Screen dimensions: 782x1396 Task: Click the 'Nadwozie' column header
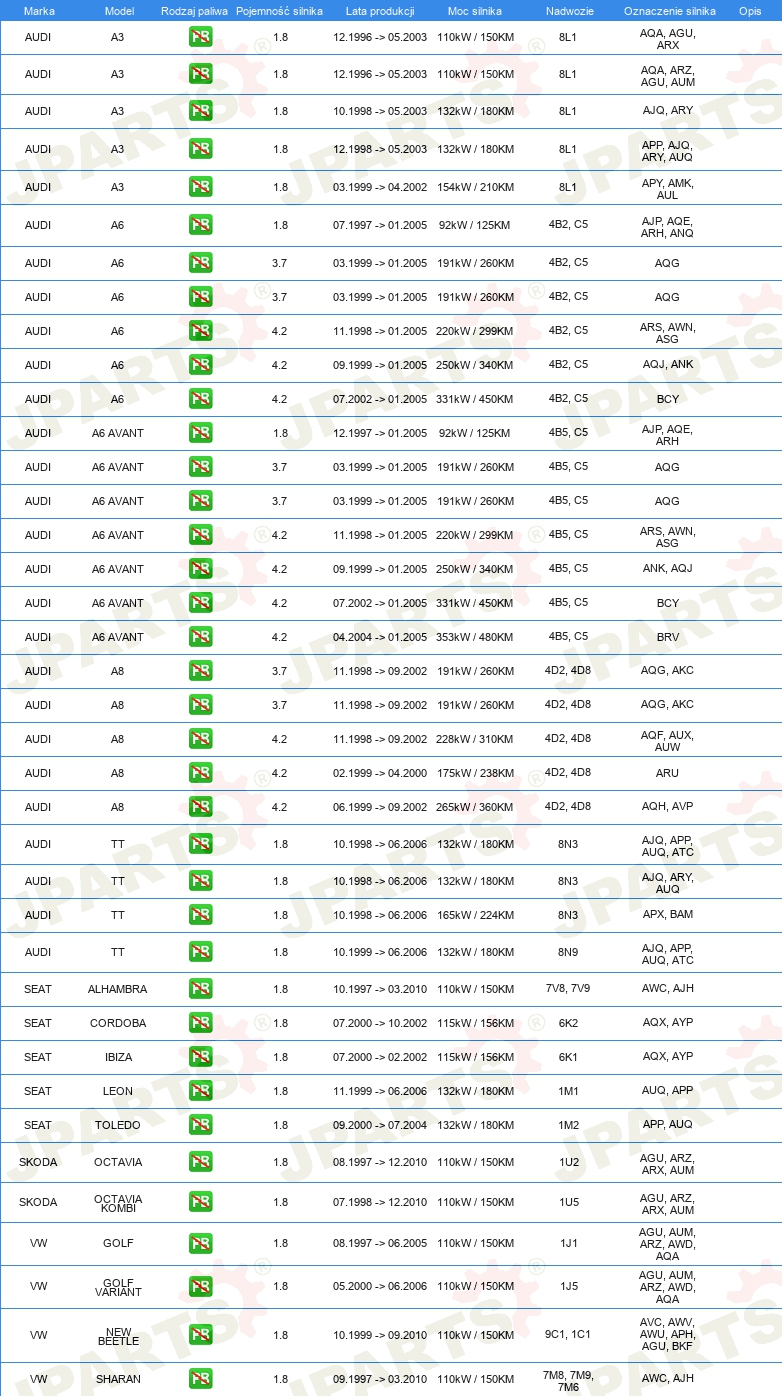568,11
